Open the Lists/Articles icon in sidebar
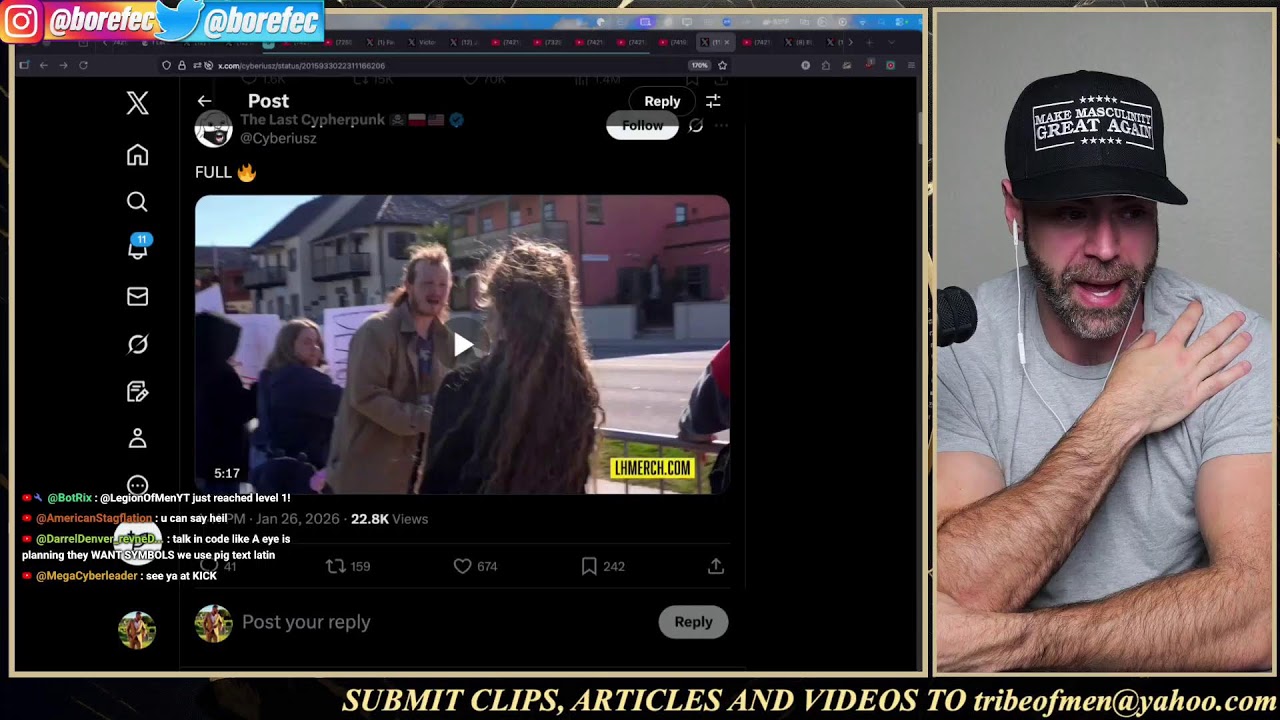The width and height of the screenshot is (1280, 720). [x=138, y=391]
